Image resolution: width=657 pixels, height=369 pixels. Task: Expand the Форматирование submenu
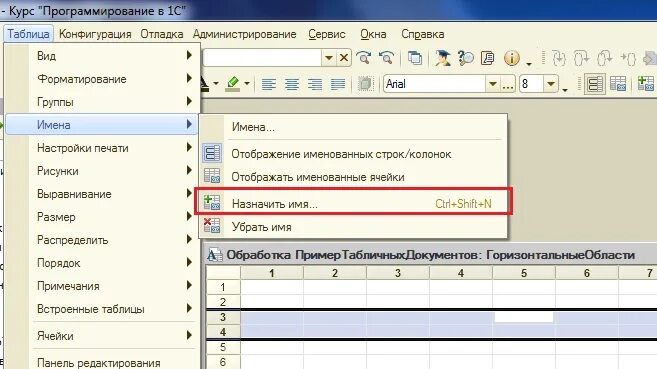point(101,79)
